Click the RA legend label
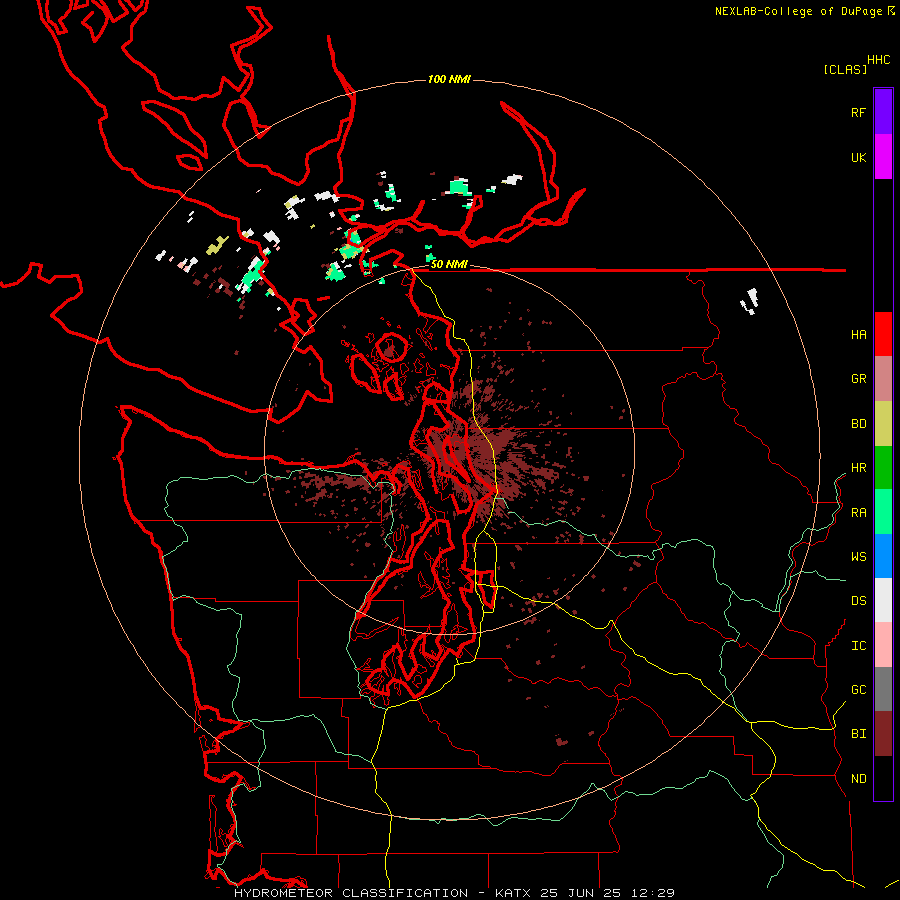 tap(858, 513)
